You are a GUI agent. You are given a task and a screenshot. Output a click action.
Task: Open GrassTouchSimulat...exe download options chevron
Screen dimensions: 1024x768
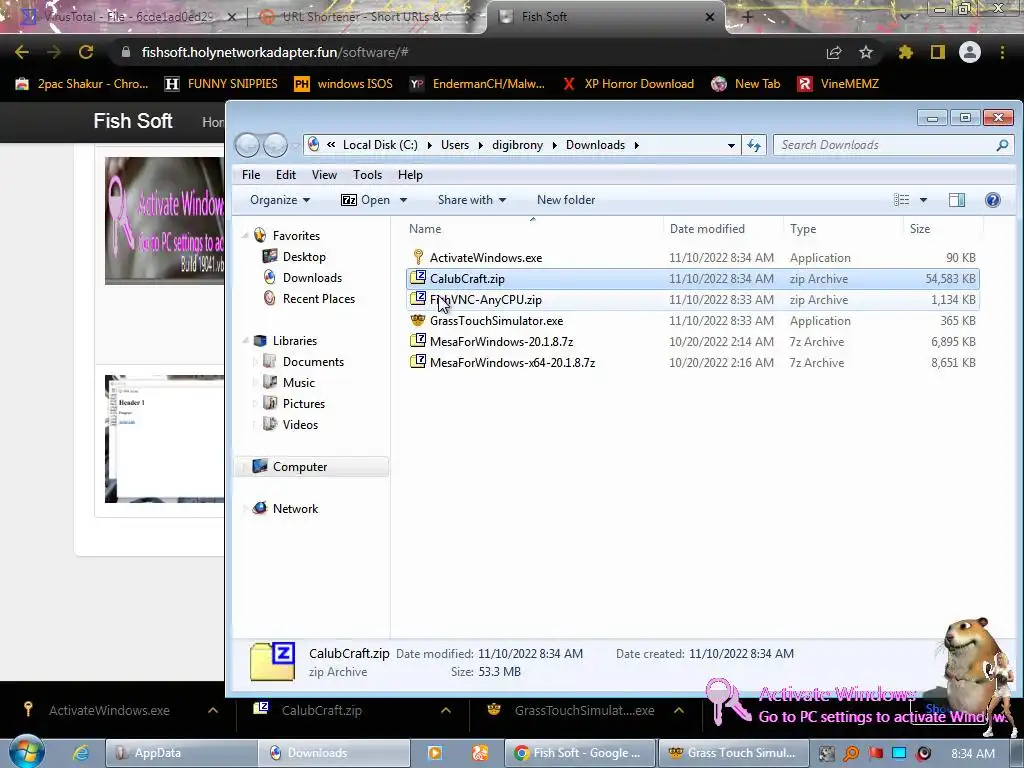[679, 711]
